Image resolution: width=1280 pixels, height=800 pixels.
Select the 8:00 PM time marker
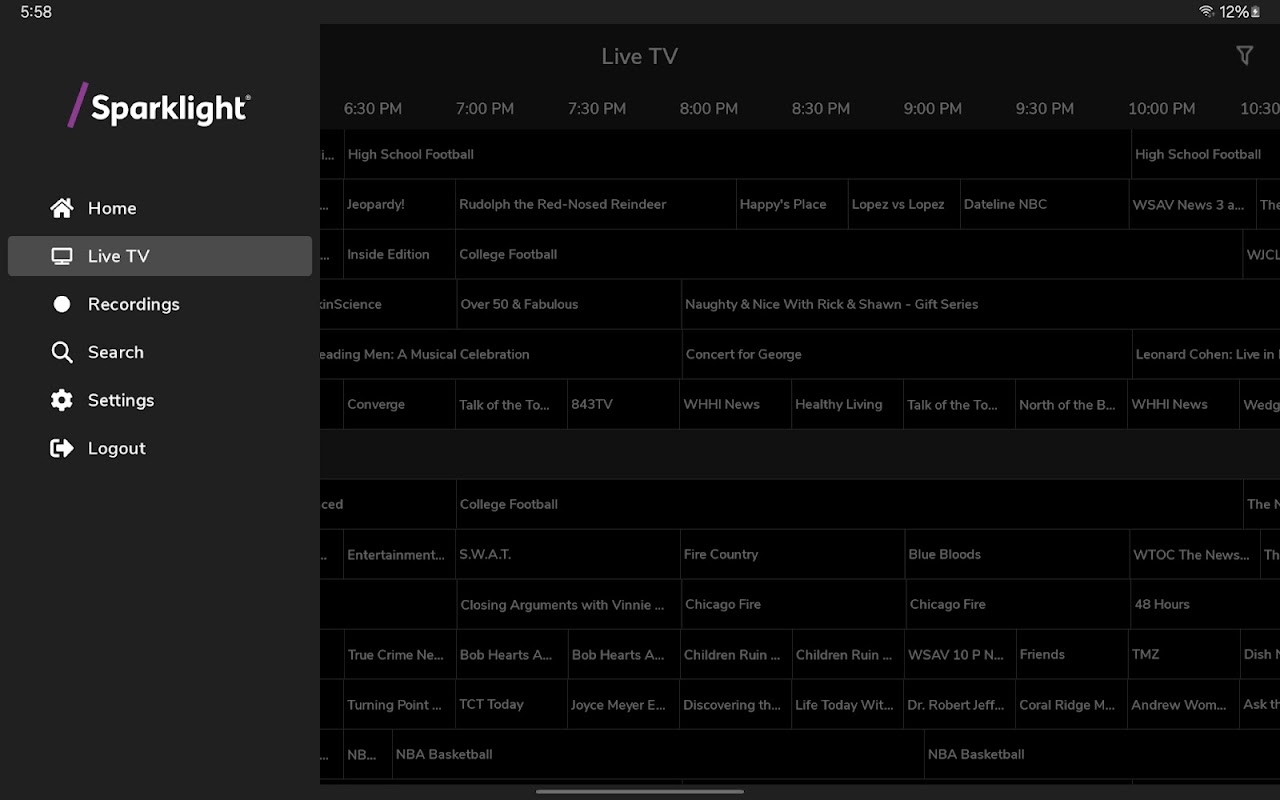click(x=709, y=108)
